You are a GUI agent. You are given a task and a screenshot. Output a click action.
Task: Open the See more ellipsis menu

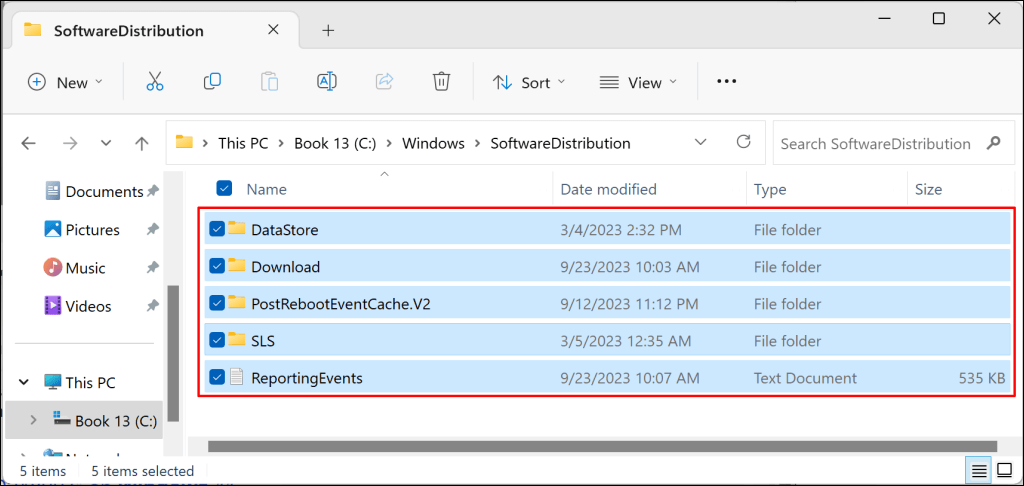pos(727,82)
